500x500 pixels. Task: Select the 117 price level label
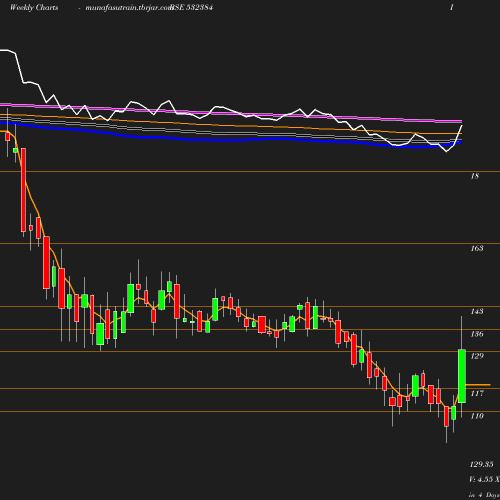pyautogui.click(x=477, y=393)
